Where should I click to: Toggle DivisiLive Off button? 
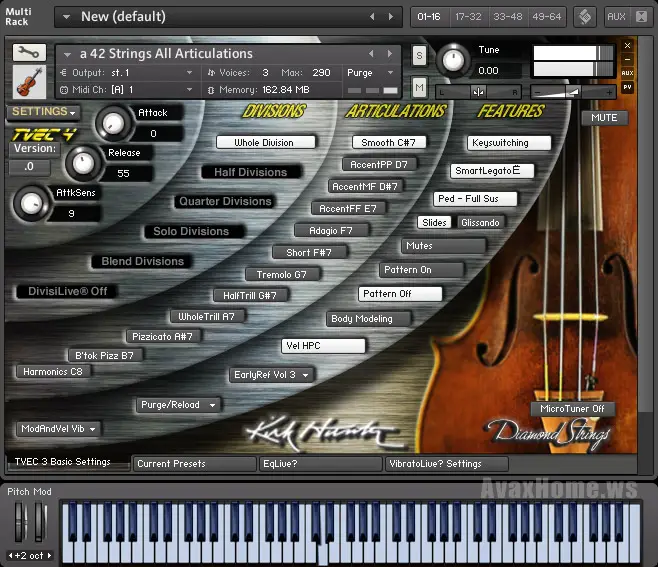67,291
